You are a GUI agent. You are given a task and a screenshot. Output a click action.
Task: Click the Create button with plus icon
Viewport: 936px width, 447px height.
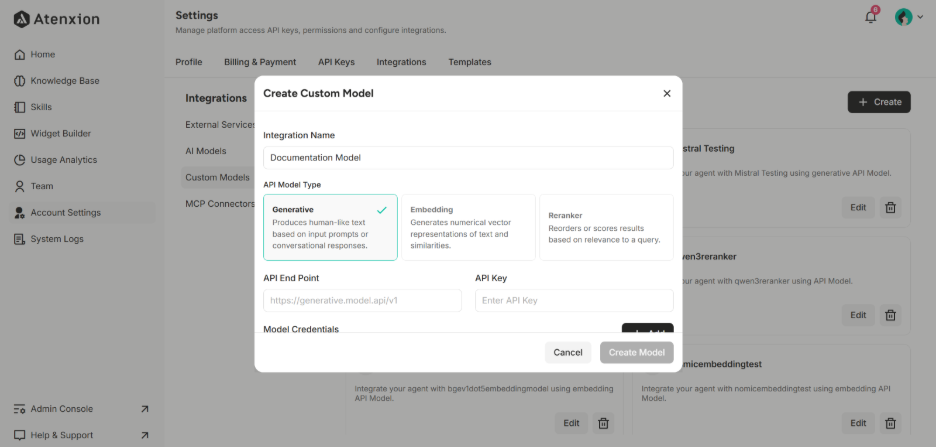pyautogui.click(x=879, y=102)
